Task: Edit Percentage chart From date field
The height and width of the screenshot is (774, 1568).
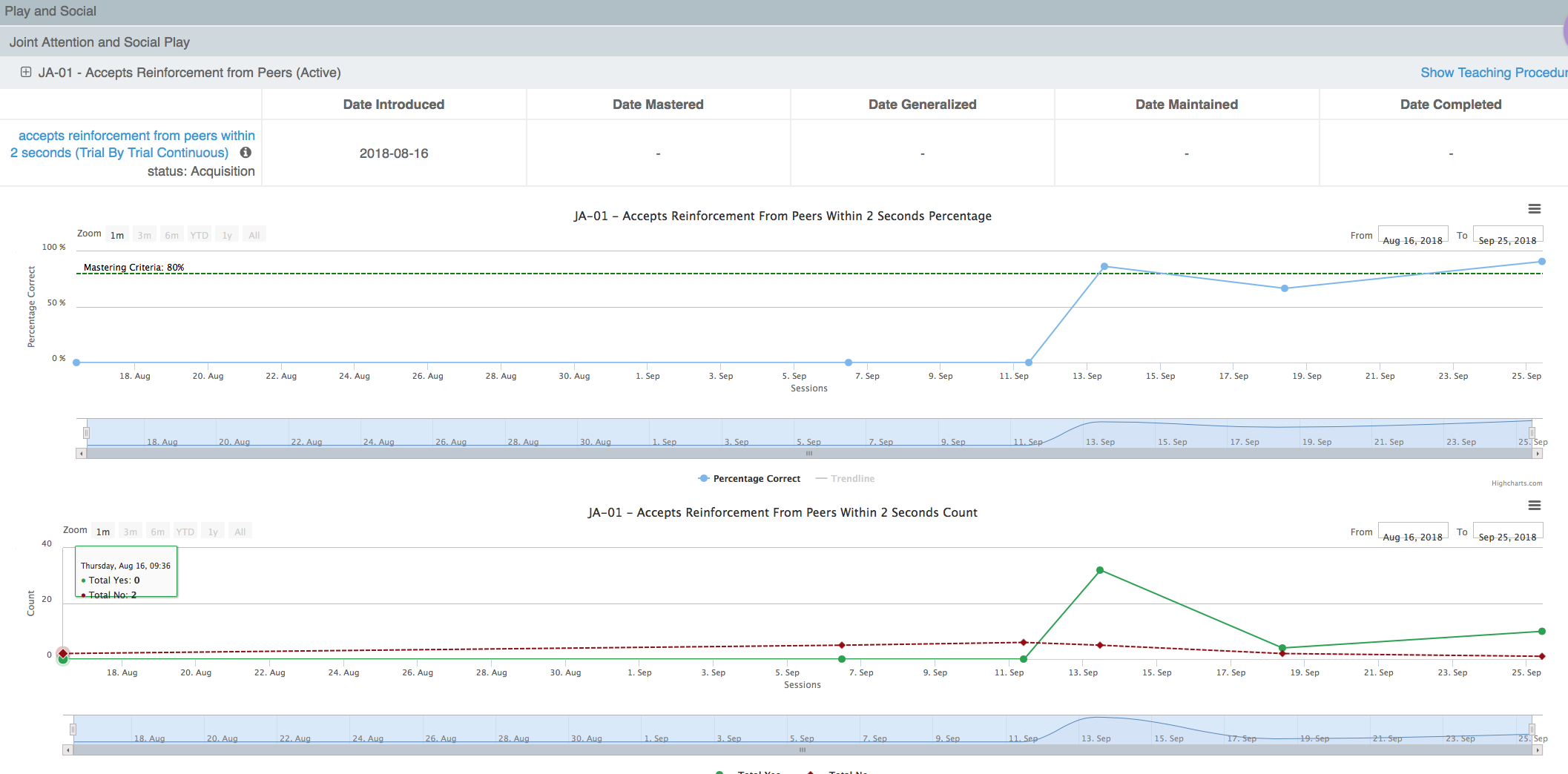Action: click(1413, 235)
